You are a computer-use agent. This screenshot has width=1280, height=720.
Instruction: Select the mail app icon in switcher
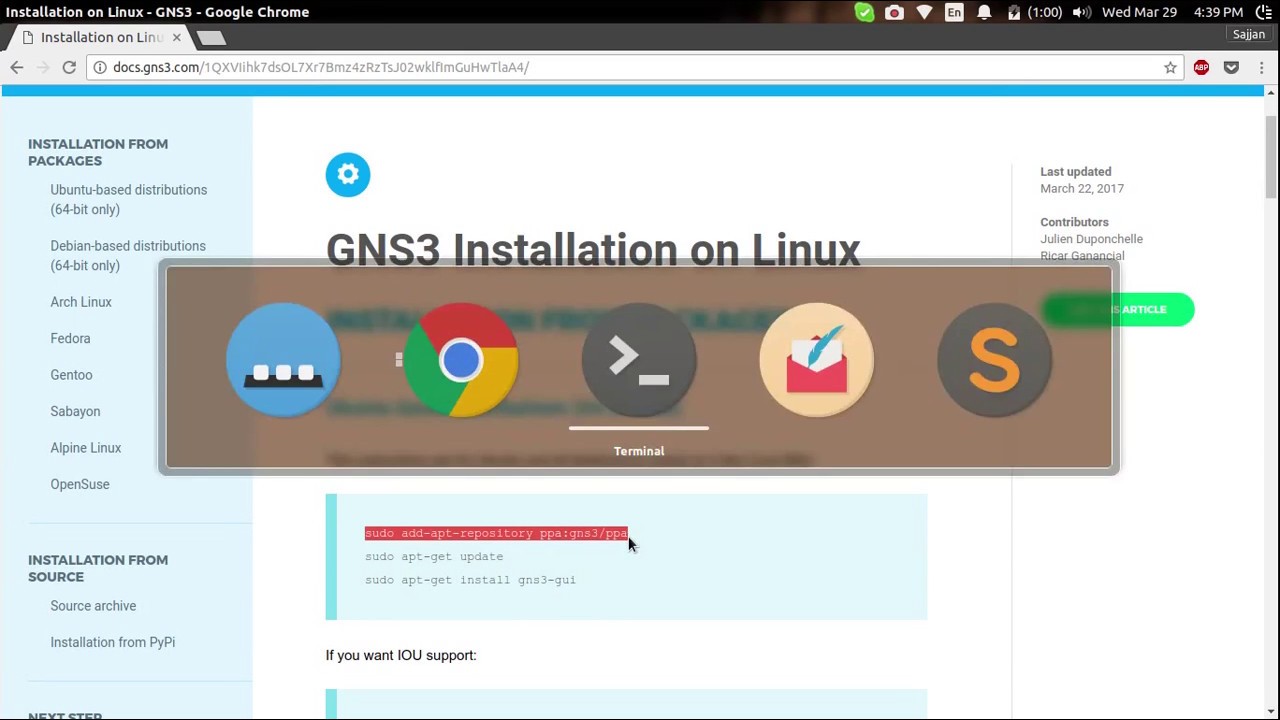pyautogui.click(x=816, y=360)
